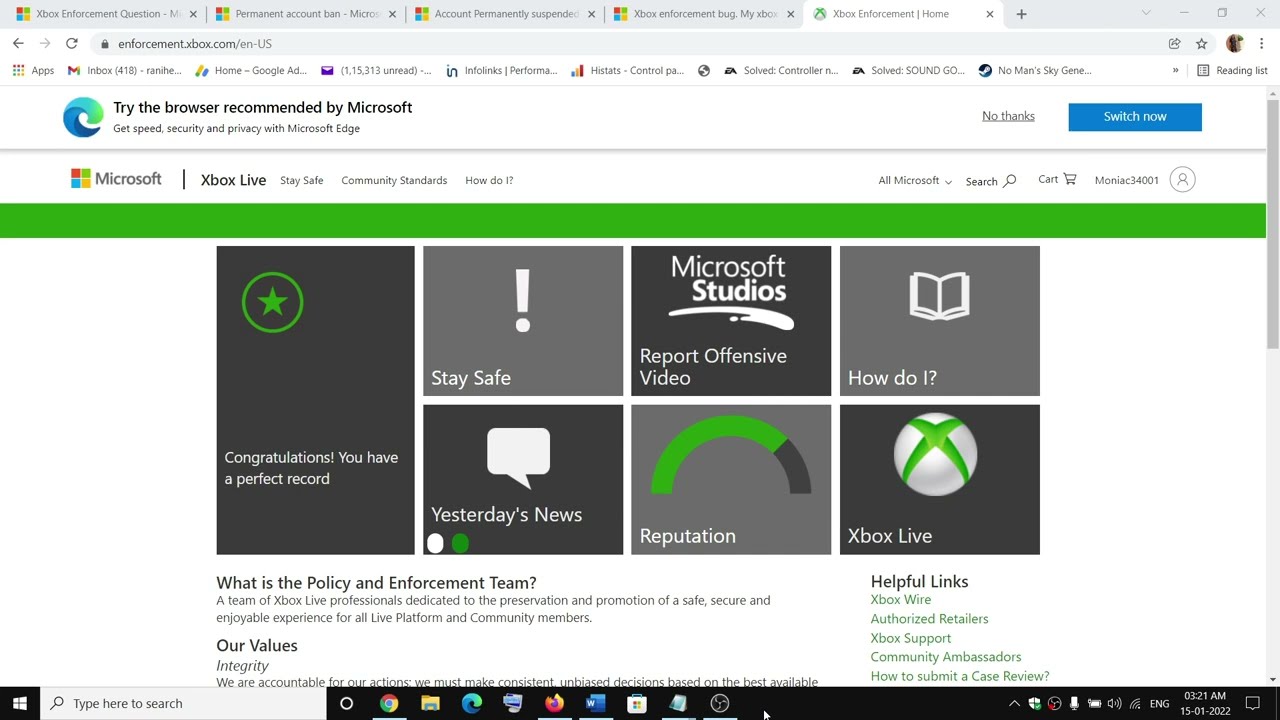The image size is (1280, 720).
Task: Open Firefox from the taskbar
Action: (554, 703)
